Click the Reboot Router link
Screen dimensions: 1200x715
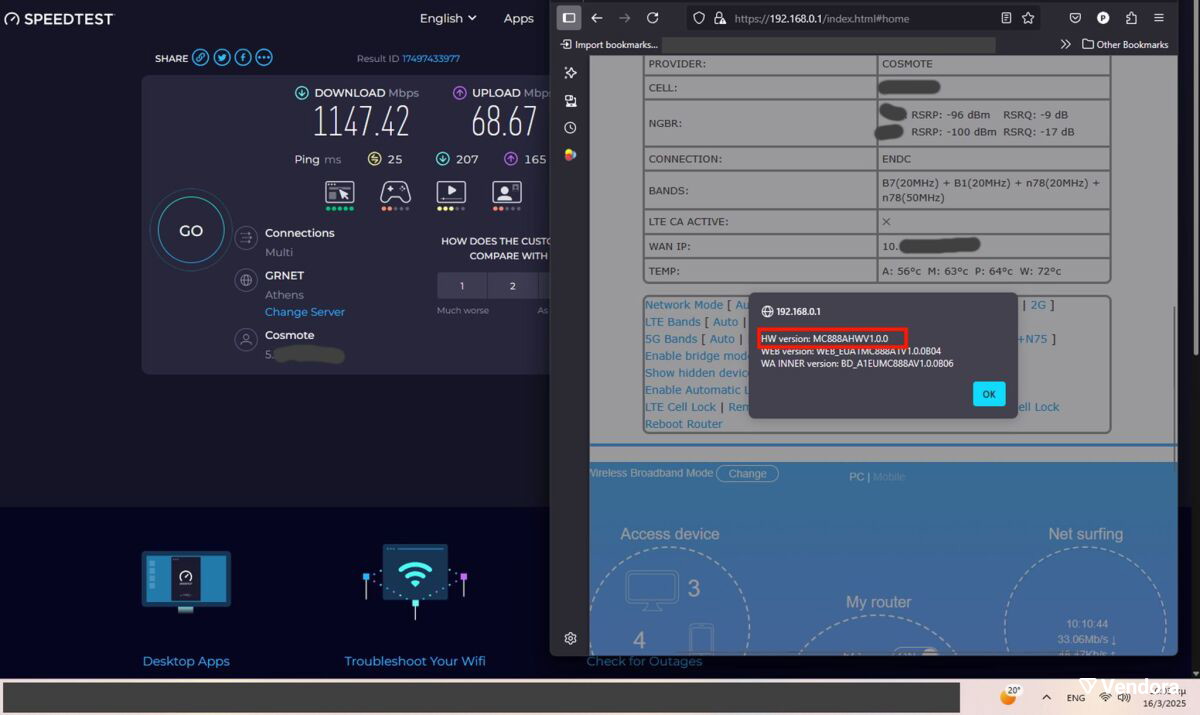point(684,424)
